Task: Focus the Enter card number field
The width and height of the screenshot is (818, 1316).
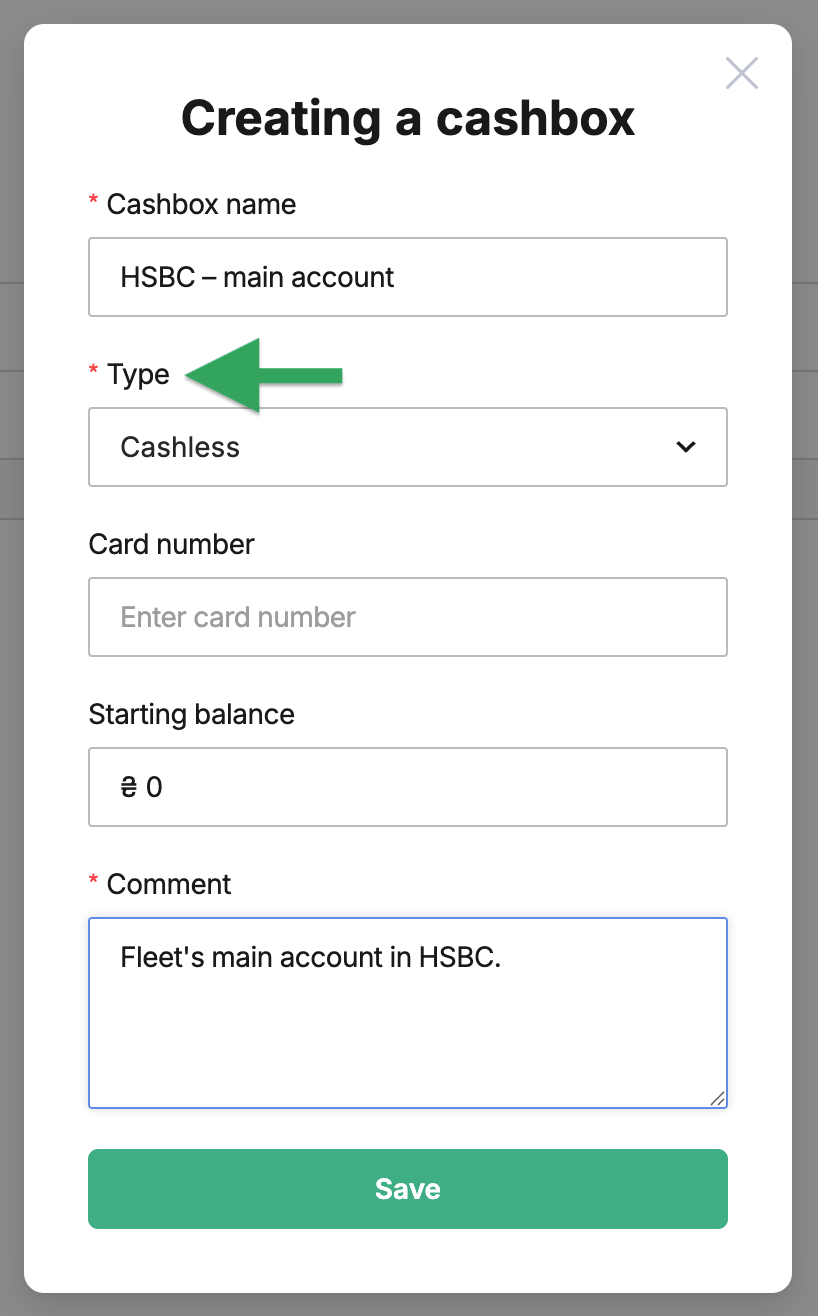Action: click(408, 617)
